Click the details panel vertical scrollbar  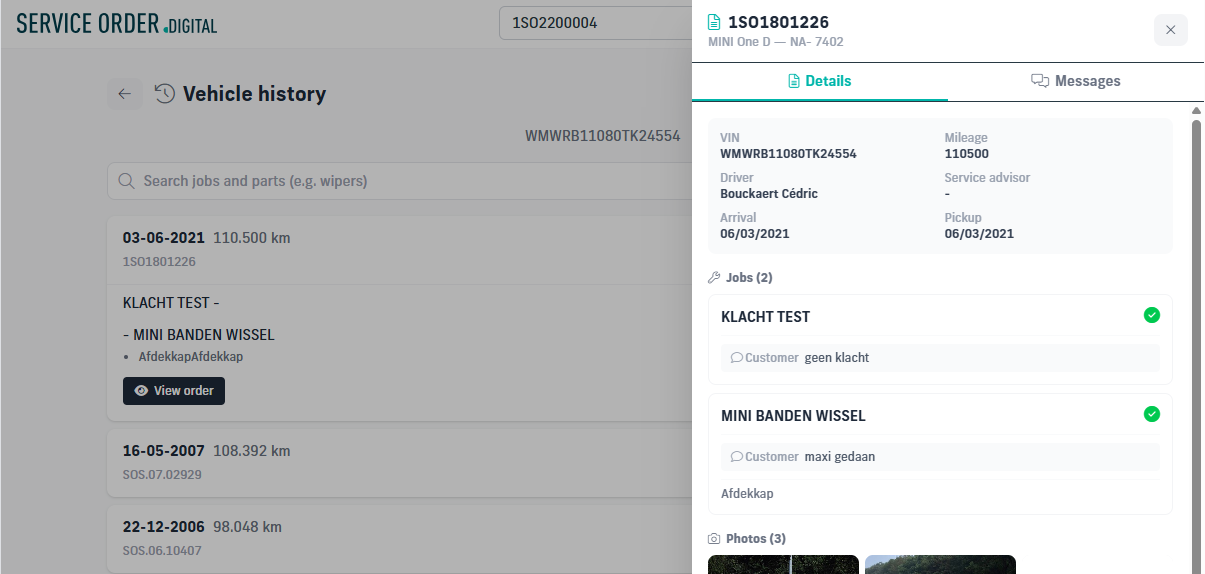tap(1196, 340)
